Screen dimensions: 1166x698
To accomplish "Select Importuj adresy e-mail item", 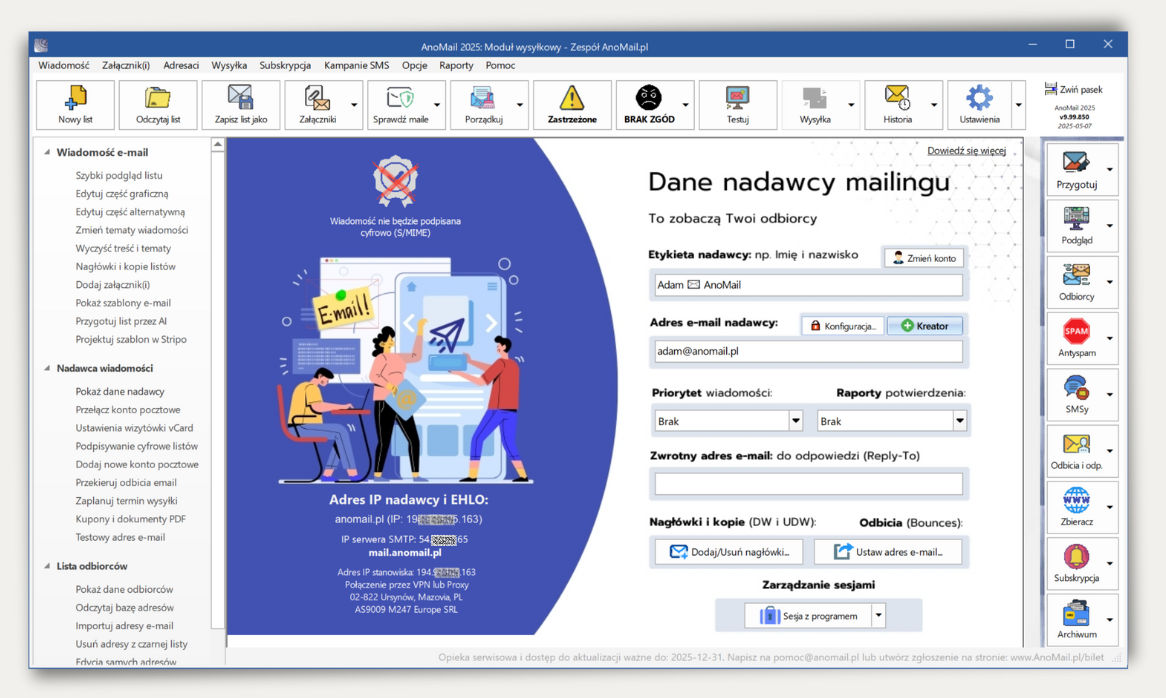I will point(124,626).
